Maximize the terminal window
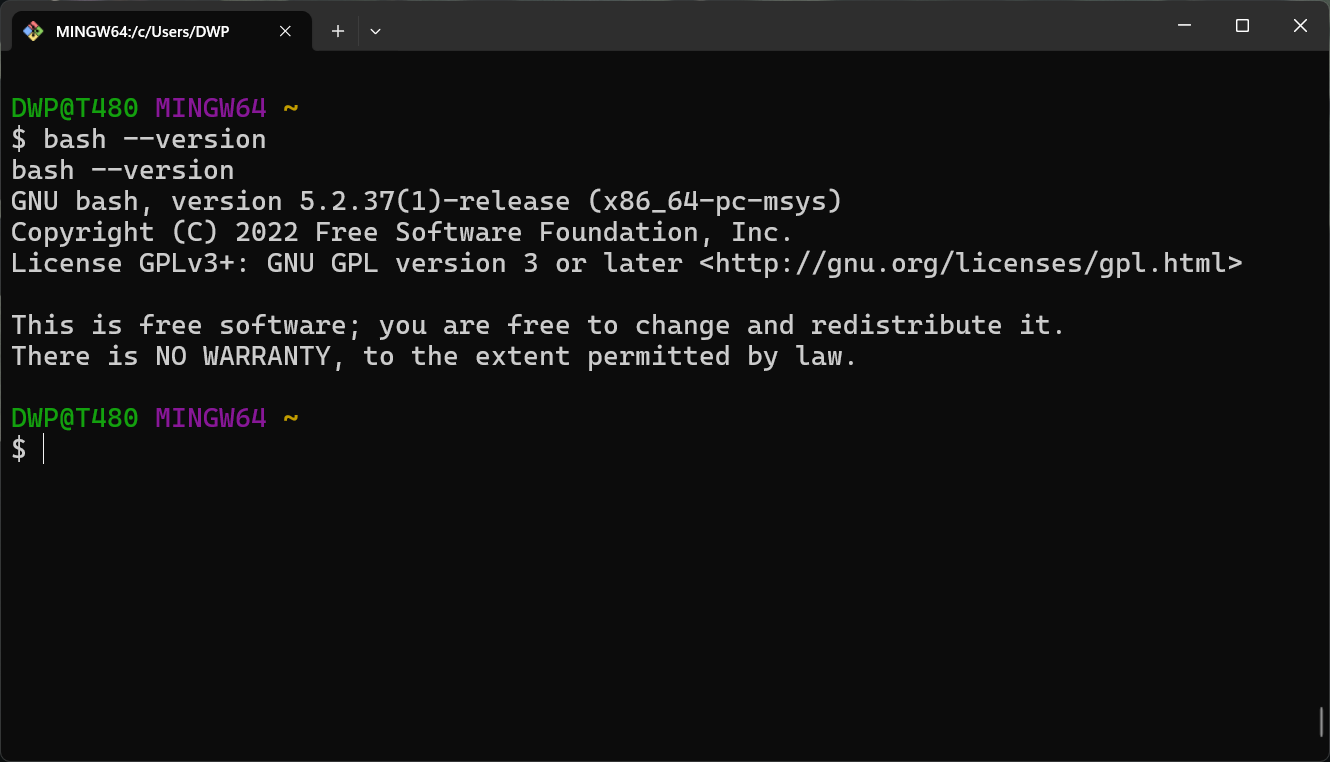The width and height of the screenshot is (1330, 762). [x=1242, y=26]
